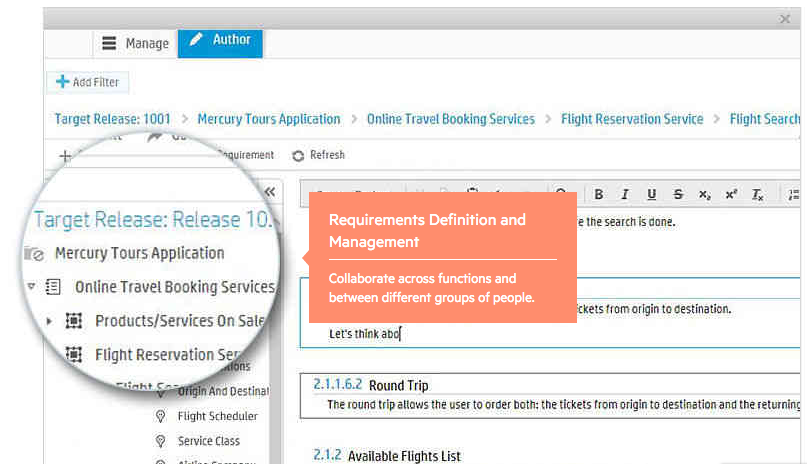Click the circular Refresh icon
807x464 pixels.
298,155
